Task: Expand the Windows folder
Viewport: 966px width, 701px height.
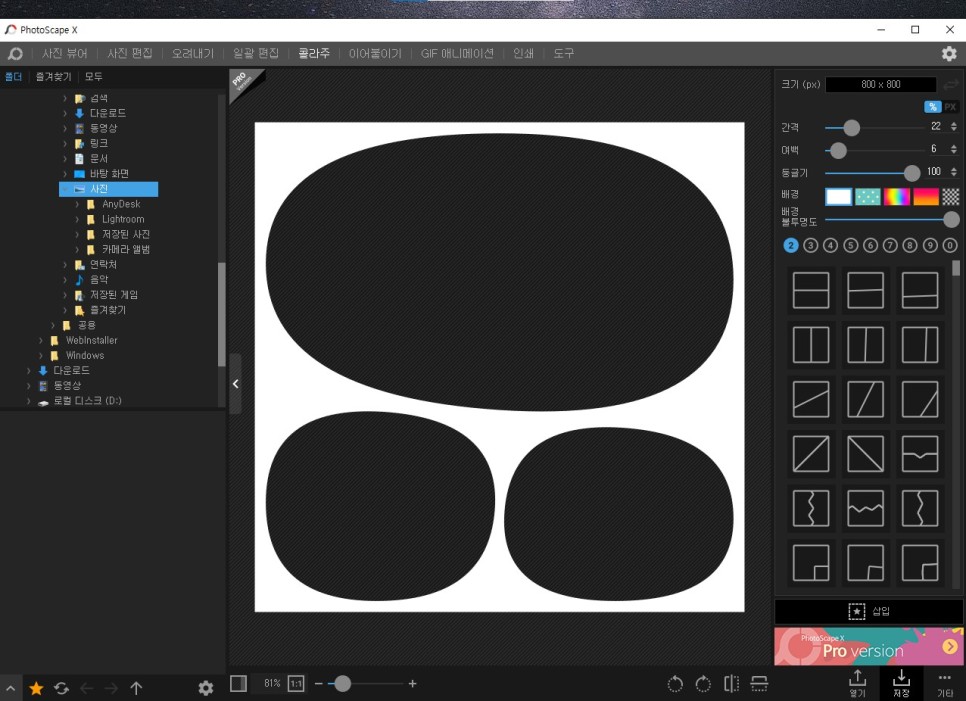Action: click(x=41, y=355)
